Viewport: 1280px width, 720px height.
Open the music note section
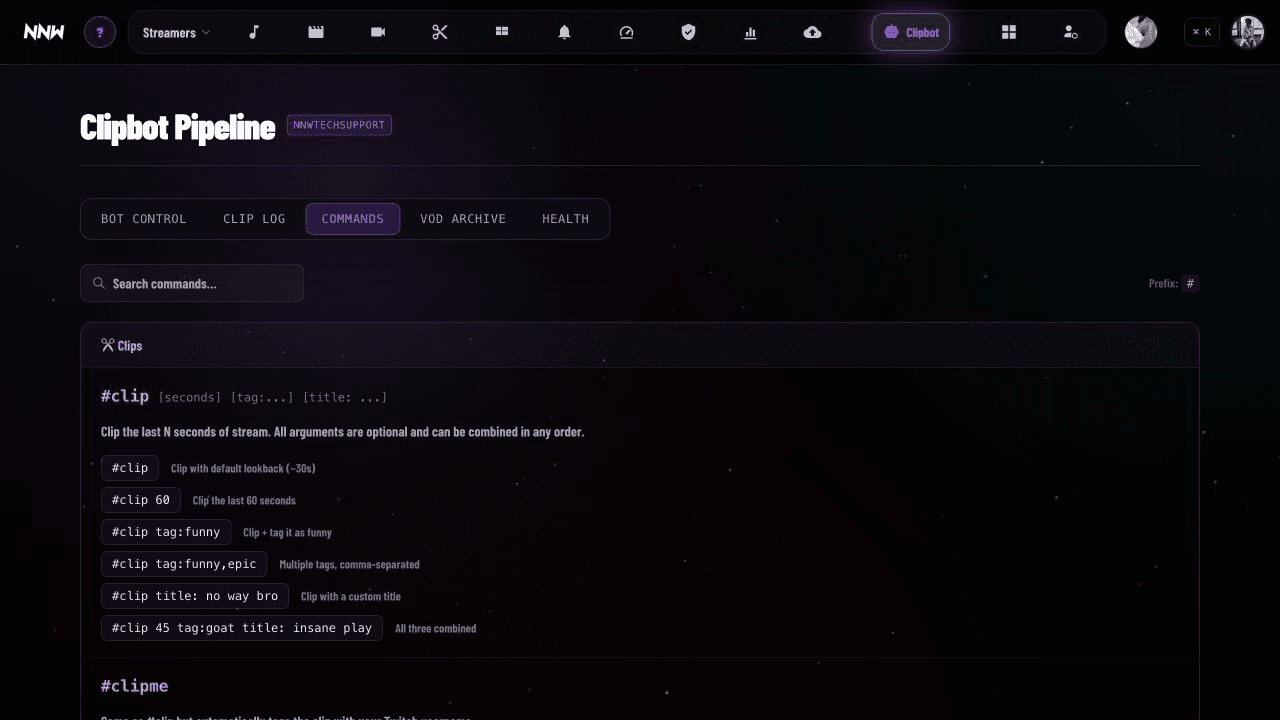coord(254,32)
